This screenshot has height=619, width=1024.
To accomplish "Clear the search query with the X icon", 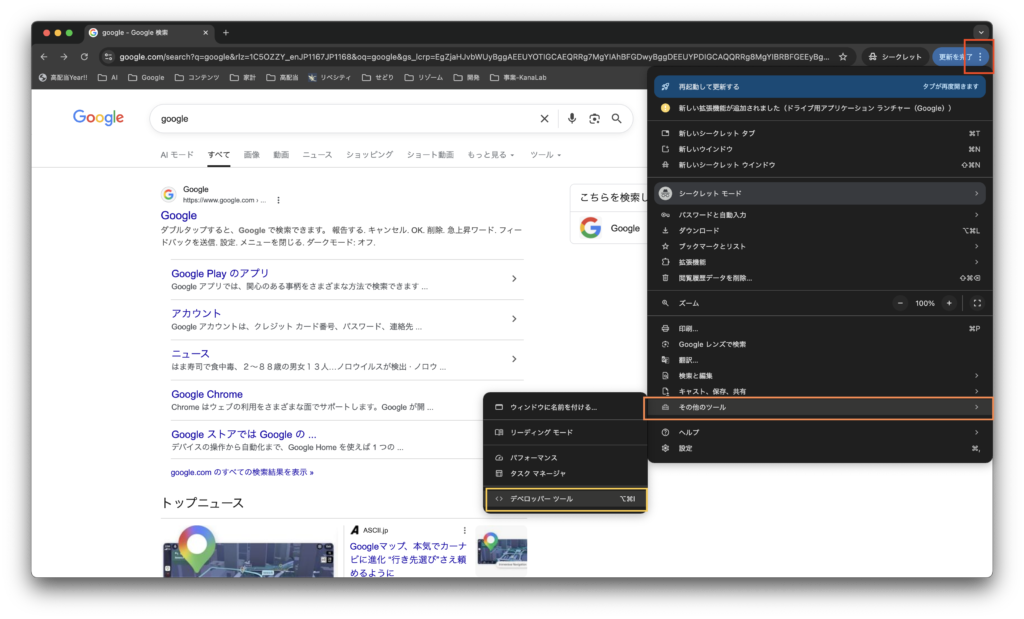I will (x=544, y=118).
